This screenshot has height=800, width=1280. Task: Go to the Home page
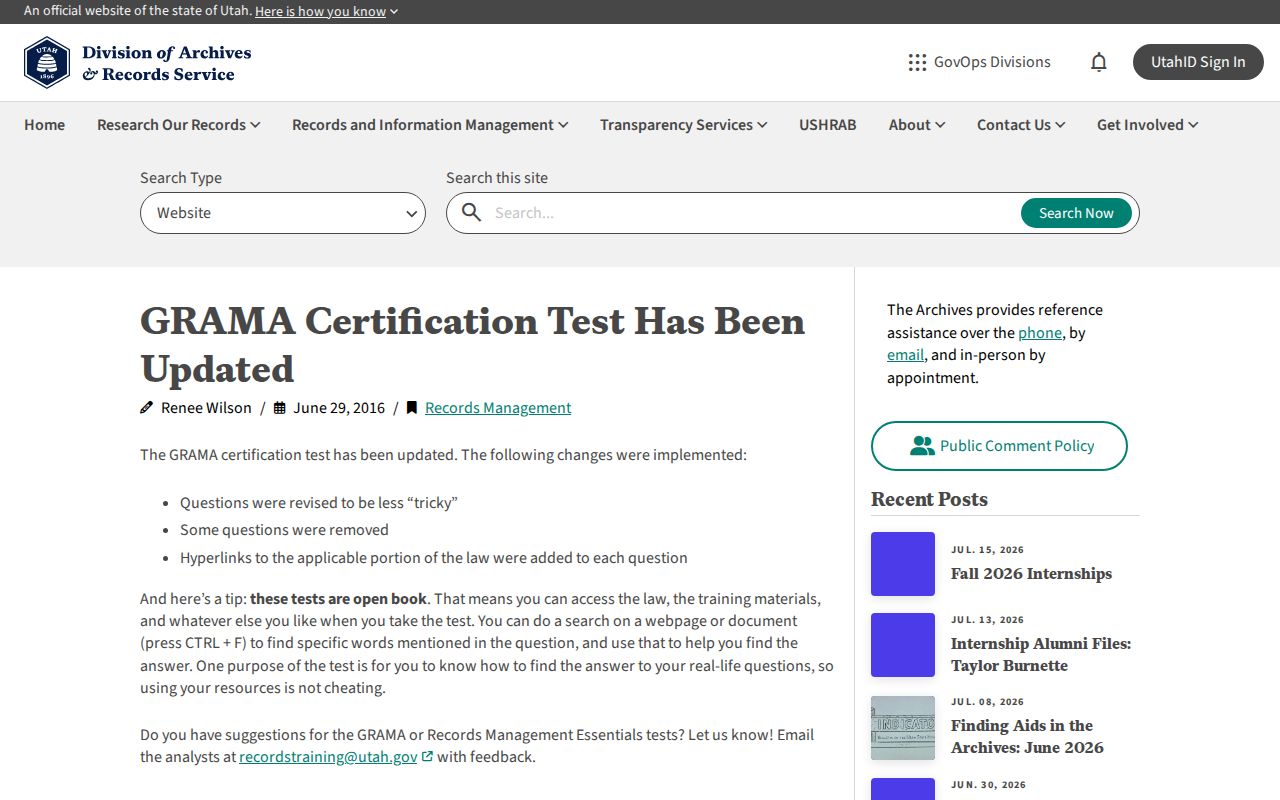(x=44, y=125)
